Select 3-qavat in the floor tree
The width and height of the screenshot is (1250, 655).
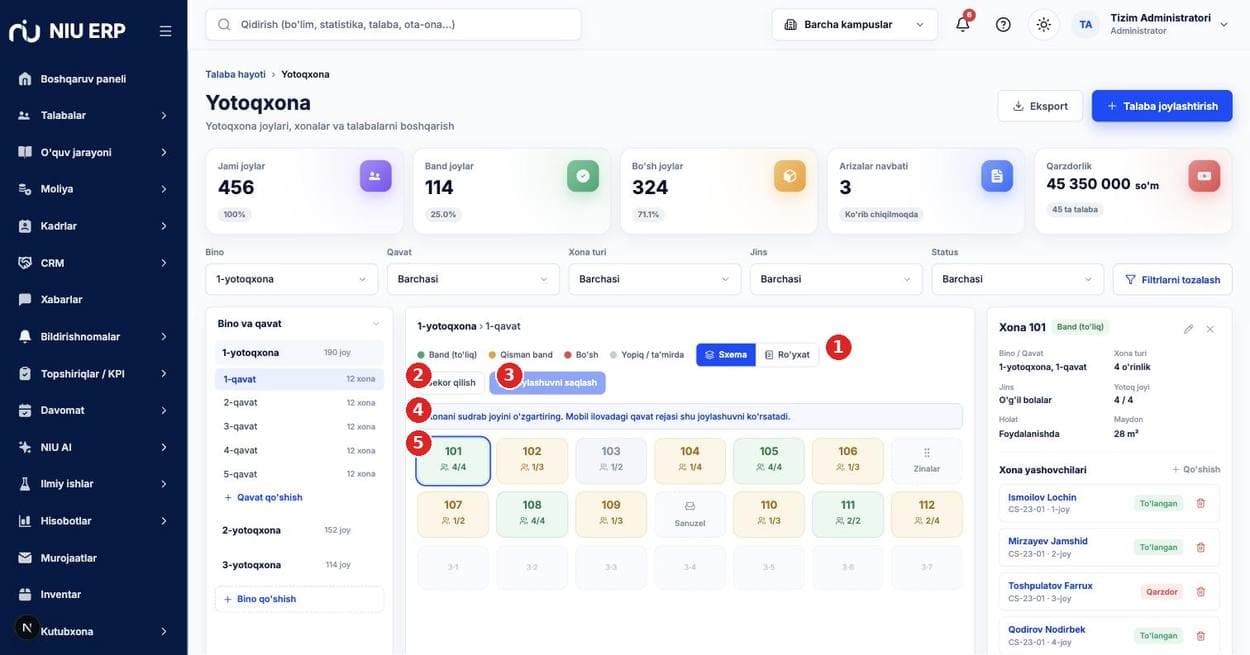[x=299, y=426]
